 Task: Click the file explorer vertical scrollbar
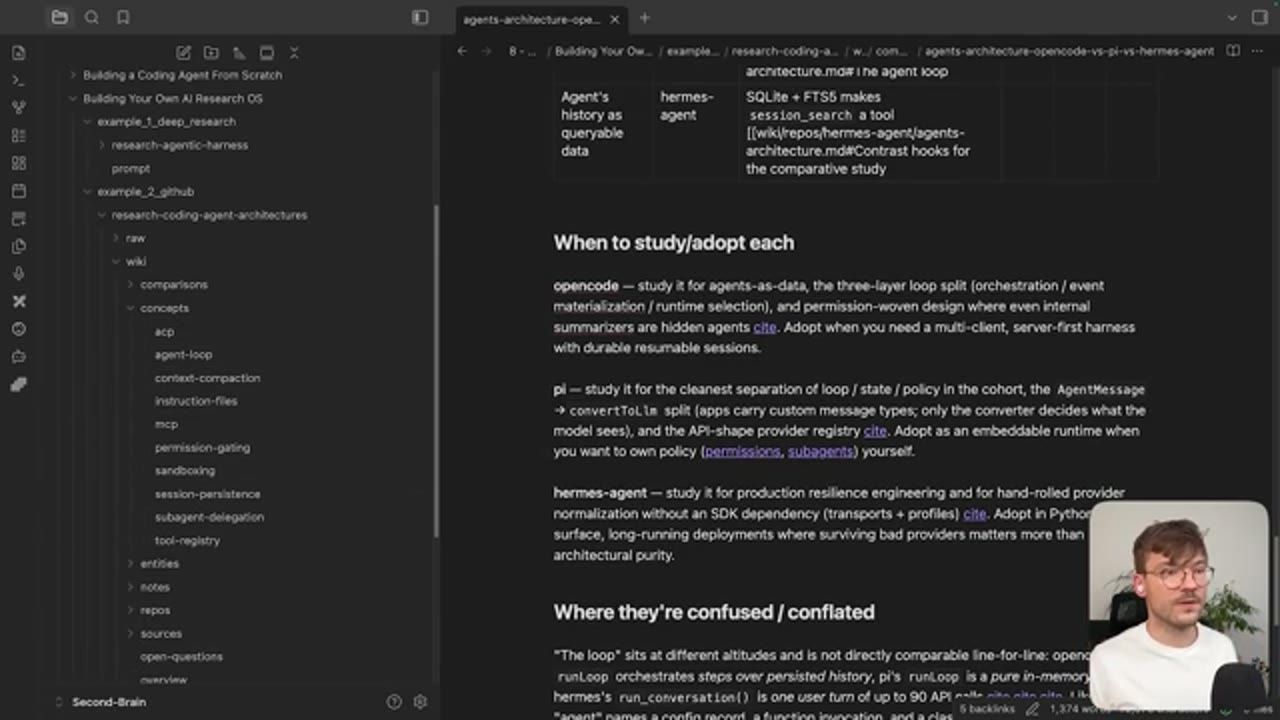pos(436,370)
